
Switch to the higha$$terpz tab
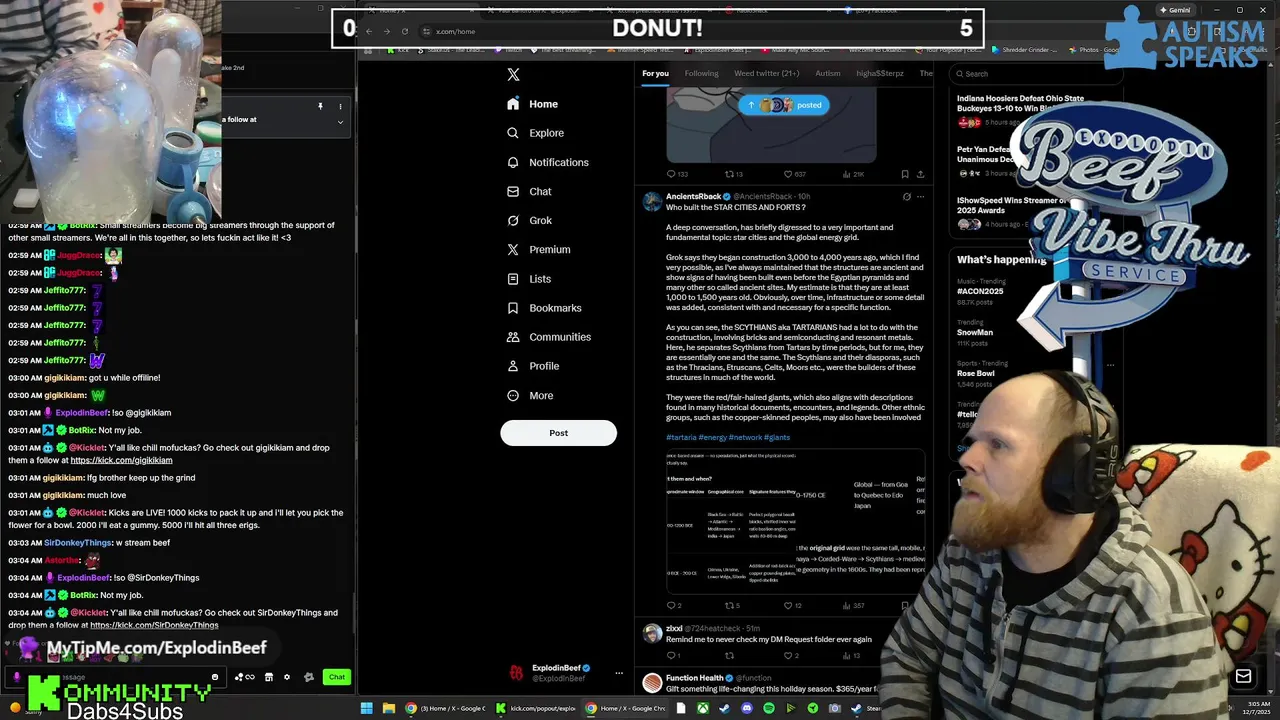point(880,73)
